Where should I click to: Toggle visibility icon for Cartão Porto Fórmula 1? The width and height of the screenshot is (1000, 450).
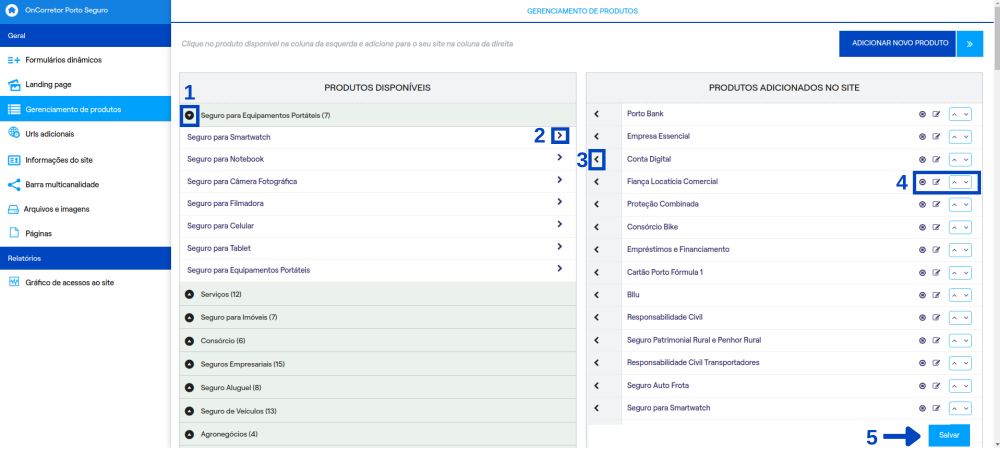tap(922, 272)
